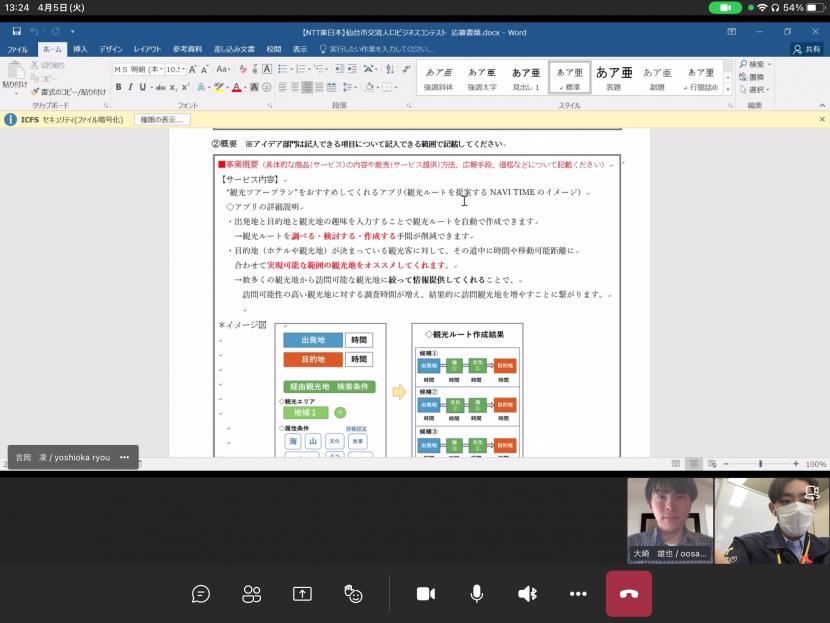Open more meeting options menu

(578, 594)
